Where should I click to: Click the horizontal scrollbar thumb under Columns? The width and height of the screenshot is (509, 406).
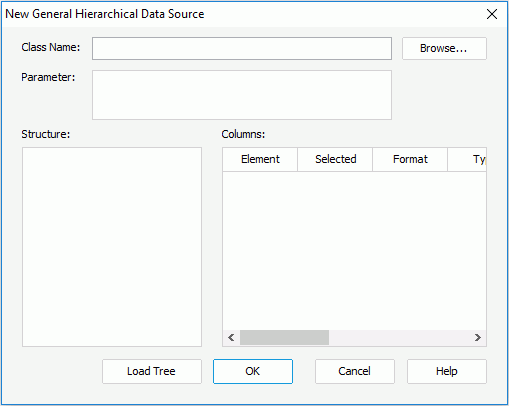[284, 338]
